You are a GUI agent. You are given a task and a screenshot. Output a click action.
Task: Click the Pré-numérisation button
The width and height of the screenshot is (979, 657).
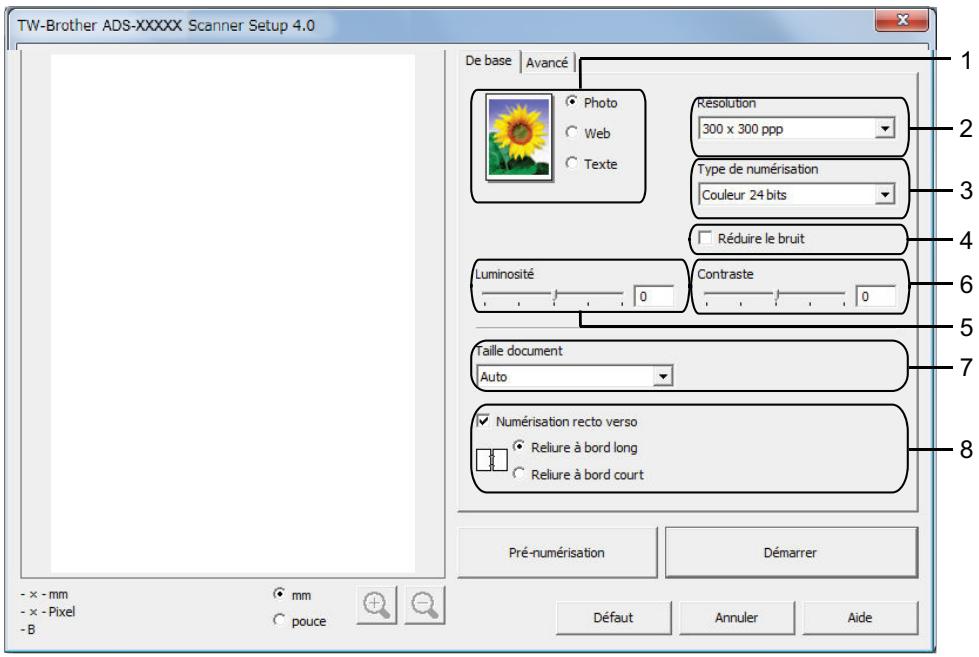557,553
